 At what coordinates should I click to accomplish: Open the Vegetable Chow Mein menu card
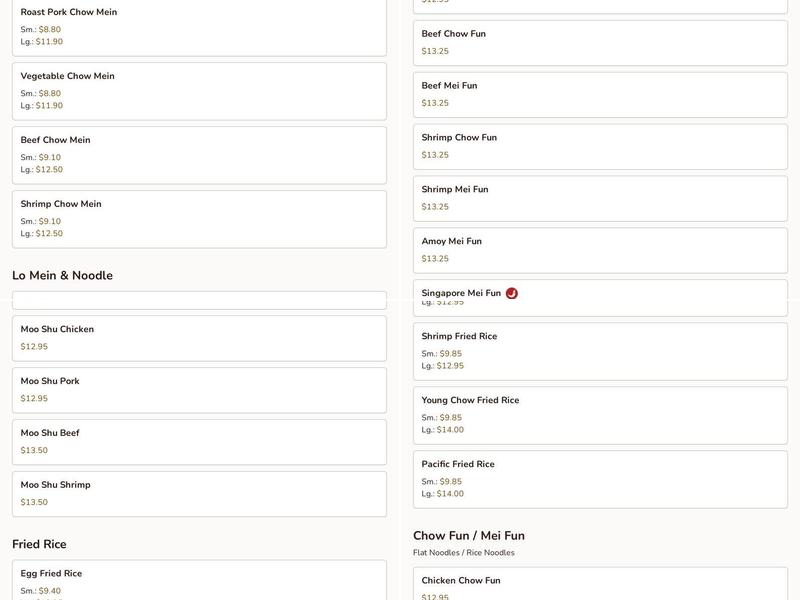(x=199, y=91)
